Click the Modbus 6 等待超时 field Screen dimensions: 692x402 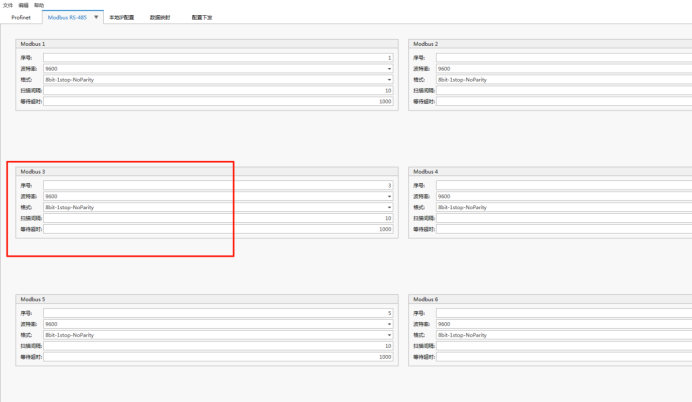[x=564, y=357]
